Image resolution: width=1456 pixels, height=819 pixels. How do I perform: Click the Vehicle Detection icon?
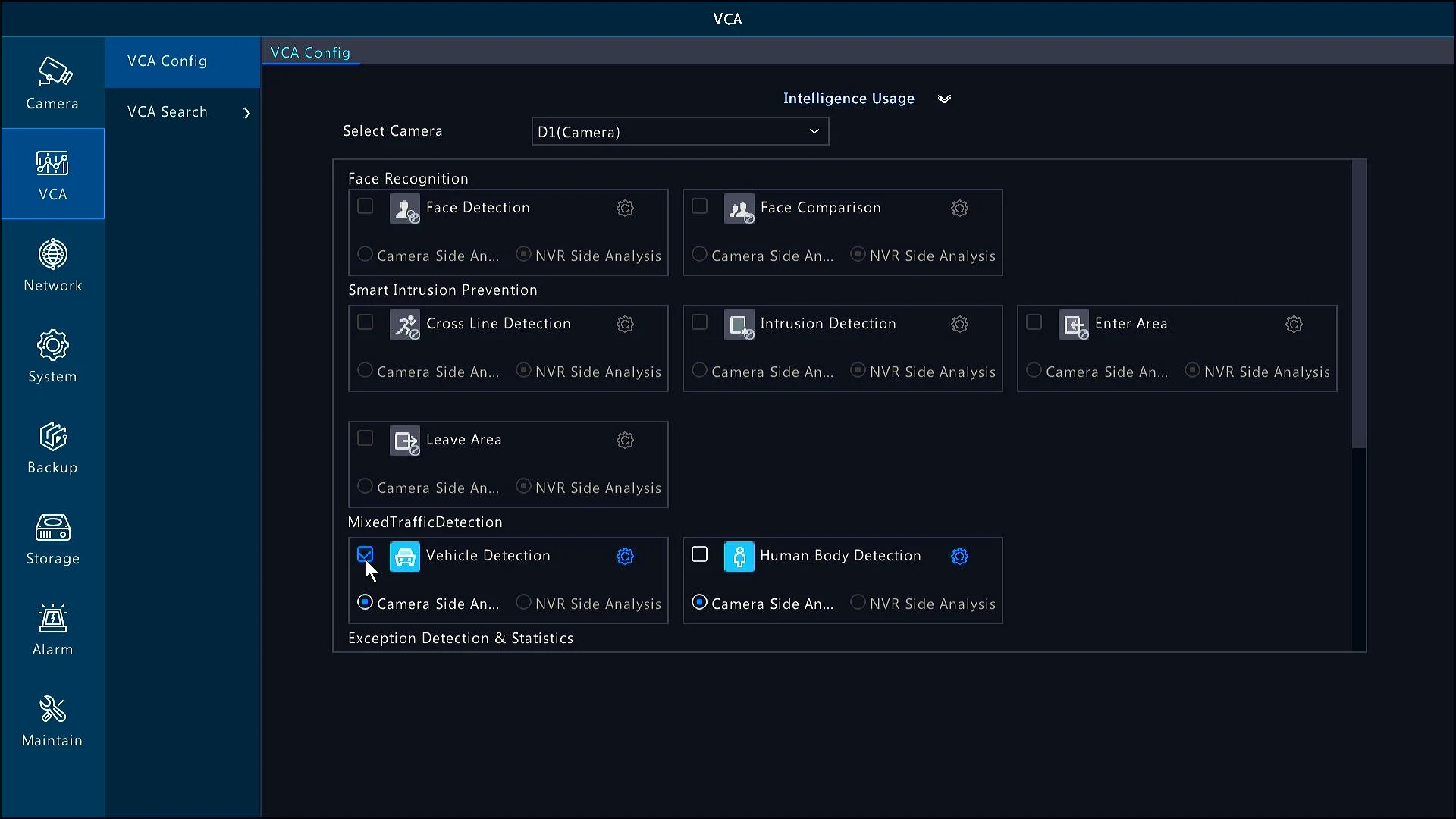click(405, 555)
